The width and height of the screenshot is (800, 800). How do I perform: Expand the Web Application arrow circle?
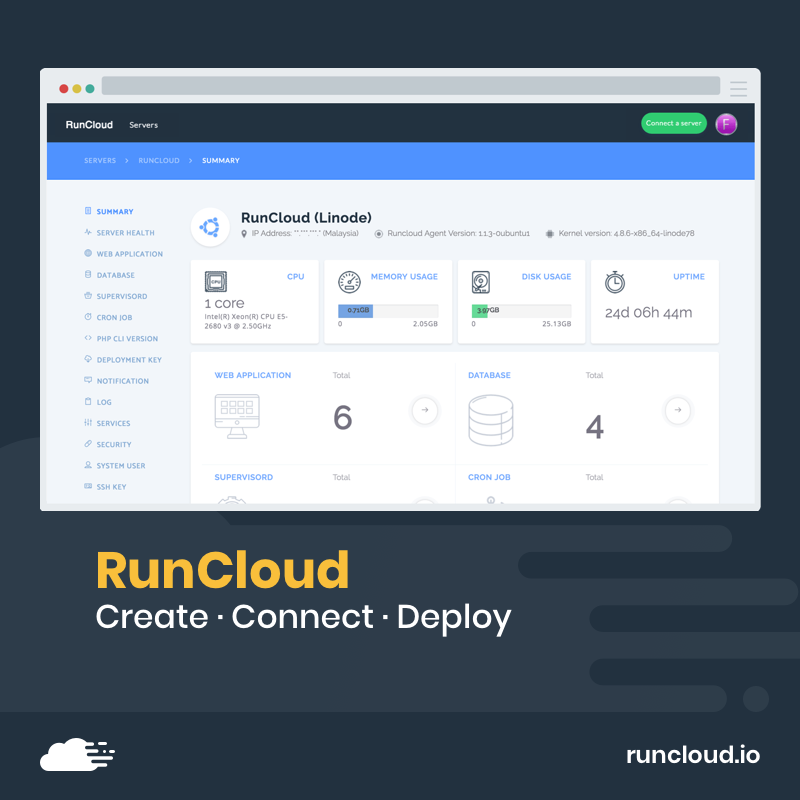[x=424, y=410]
